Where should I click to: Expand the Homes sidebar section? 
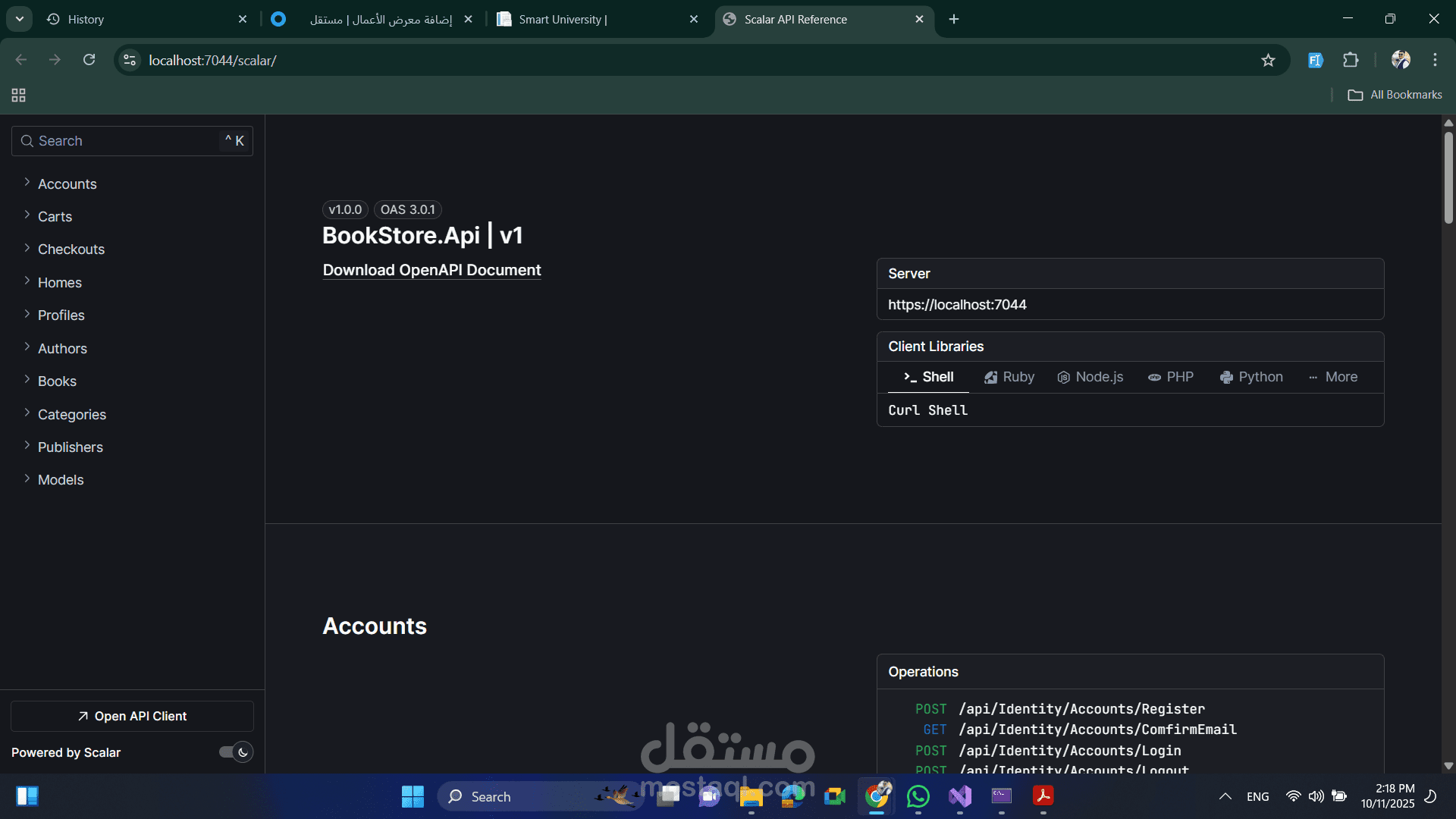pos(60,283)
